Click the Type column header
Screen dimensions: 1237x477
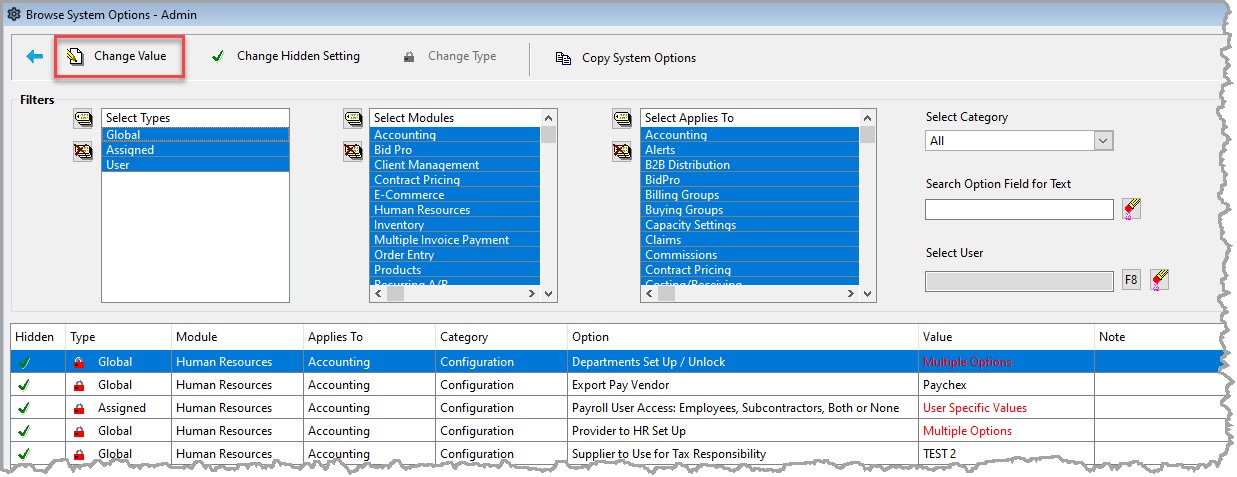pyautogui.click(x=118, y=337)
